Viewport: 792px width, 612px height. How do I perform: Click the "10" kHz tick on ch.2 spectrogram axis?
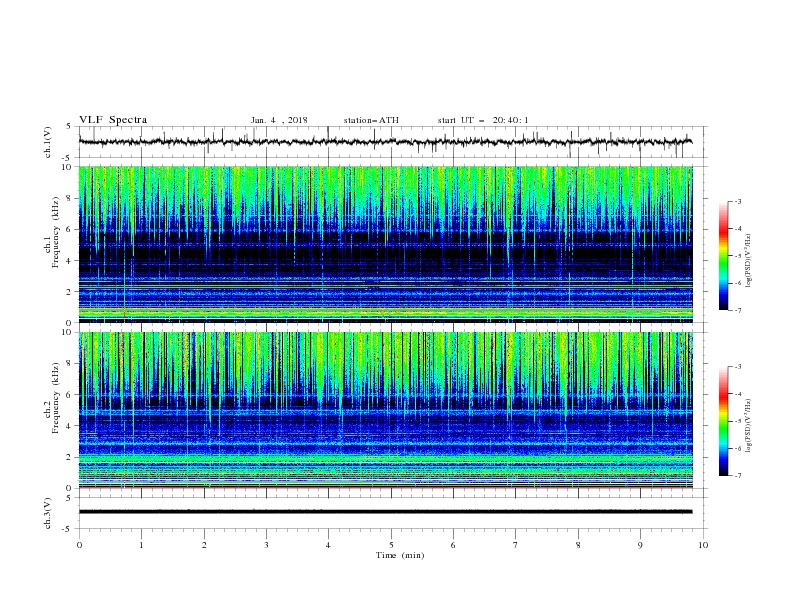pos(68,332)
